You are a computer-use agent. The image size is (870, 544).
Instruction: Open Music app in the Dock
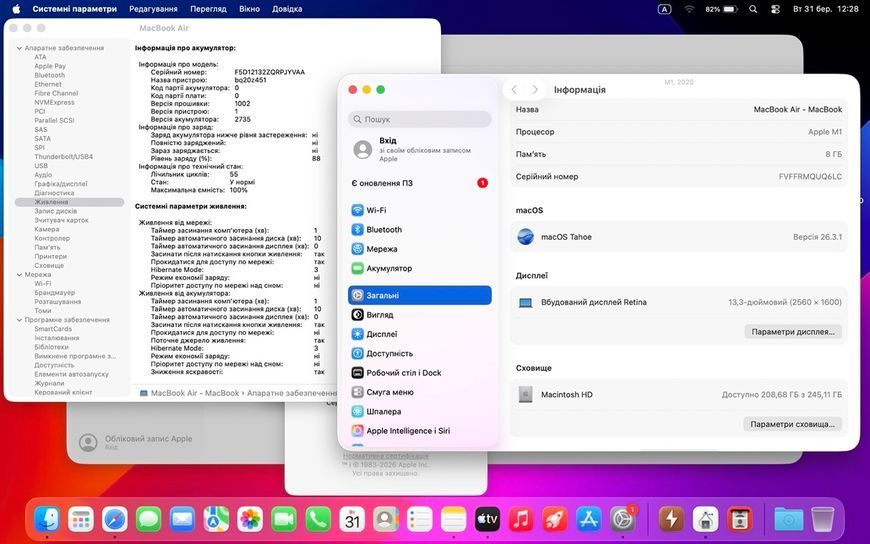[x=521, y=520]
